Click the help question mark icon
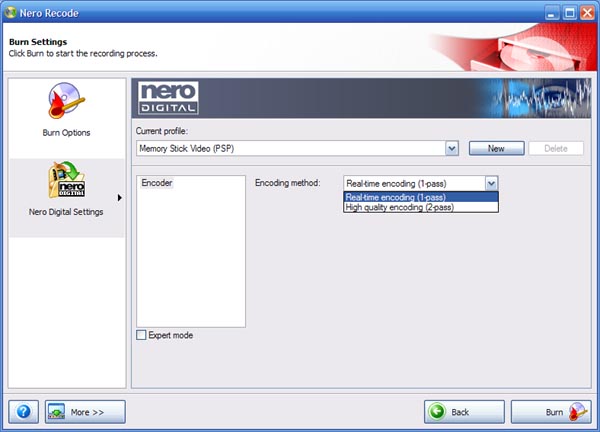The width and height of the screenshot is (600, 432). click(23, 412)
